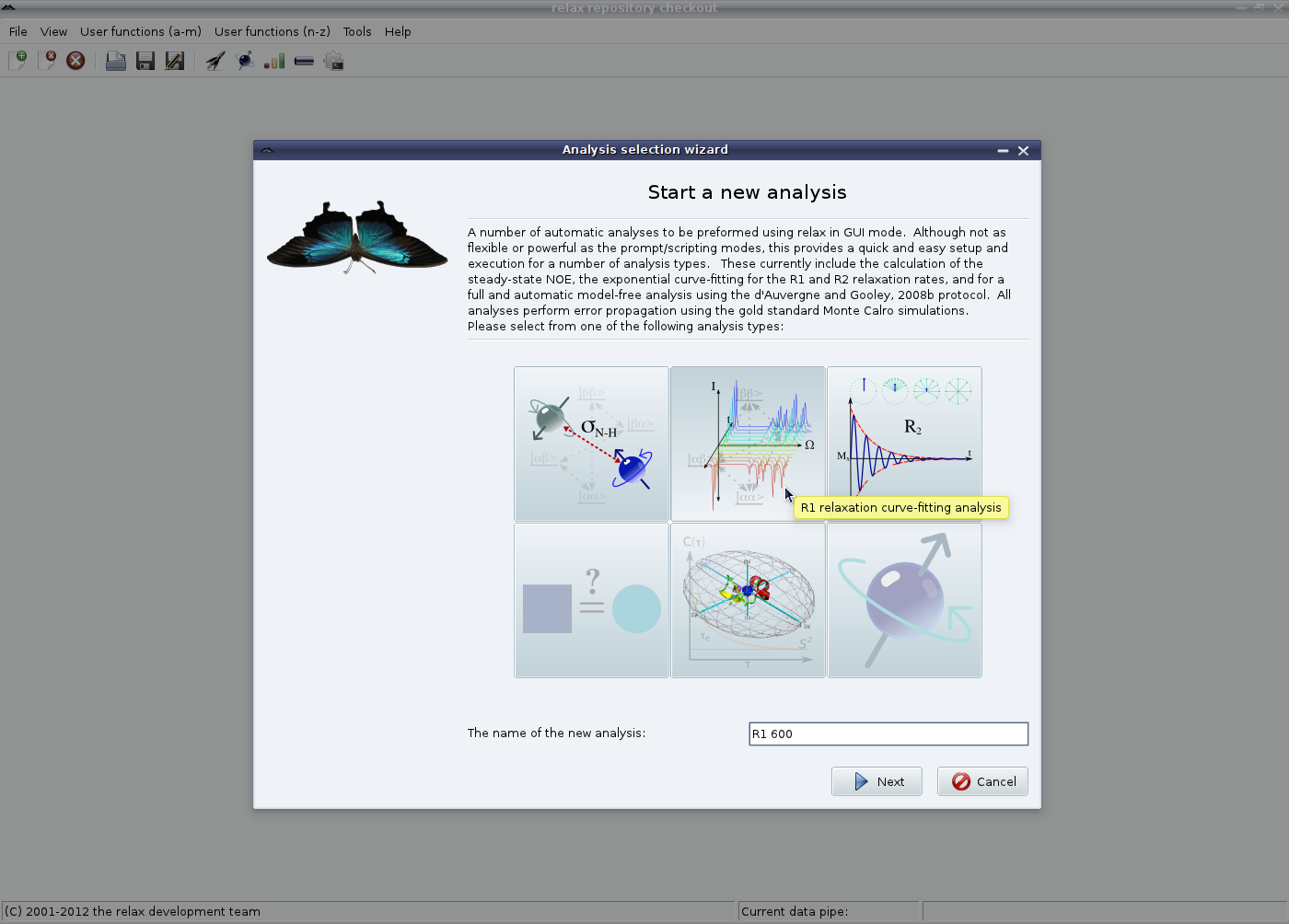Select the R2 relaxation curve-fitting analysis
Viewport: 1289px width, 924px height.
pos(904,433)
